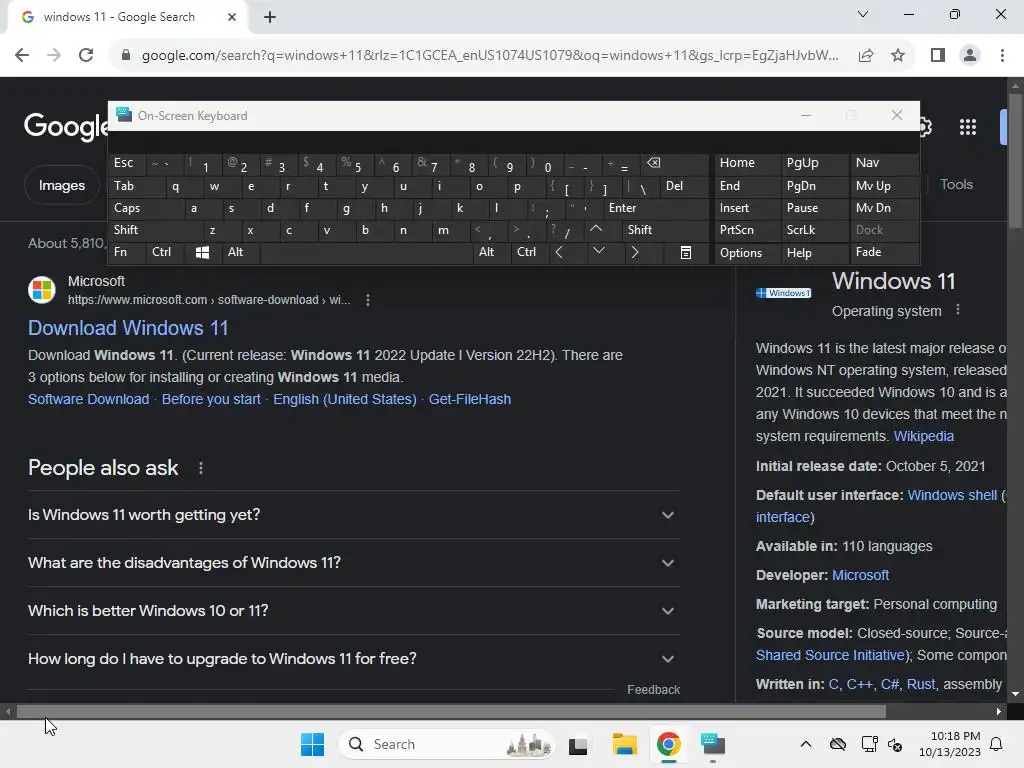Open the Software Download sitelink
The width and height of the screenshot is (1024, 768).
pos(88,399)
